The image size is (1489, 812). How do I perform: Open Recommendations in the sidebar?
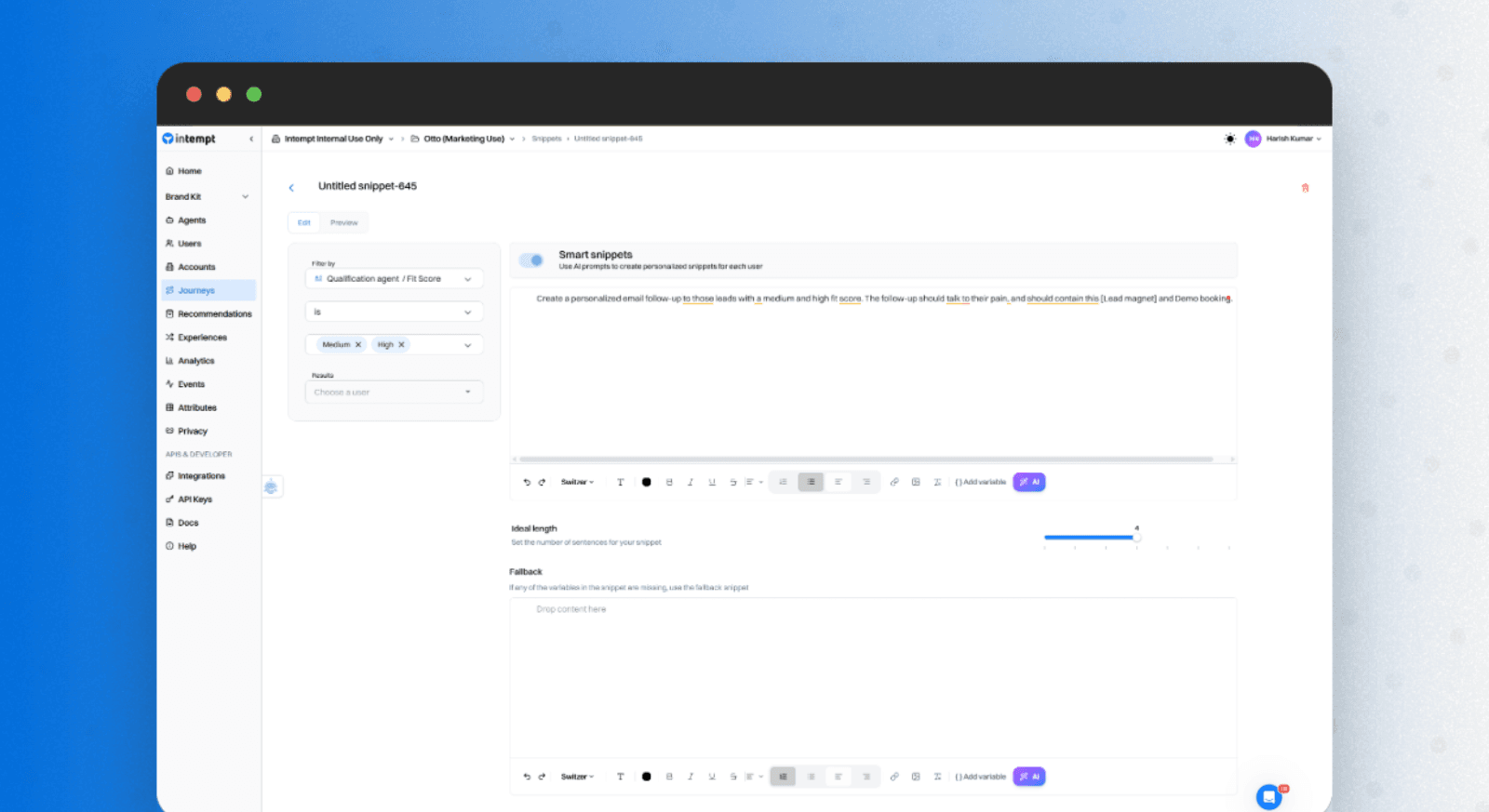tap(214, 314)
